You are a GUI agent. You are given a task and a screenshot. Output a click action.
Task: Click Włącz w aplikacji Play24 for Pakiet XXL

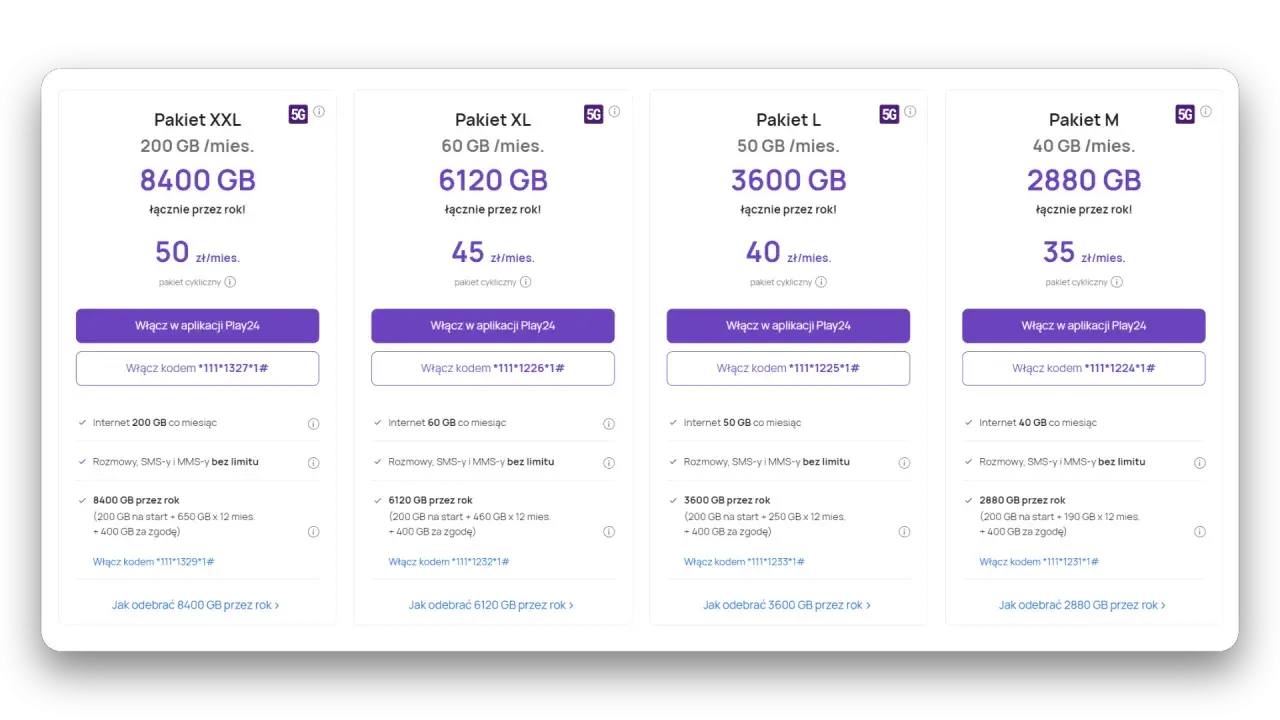click(x=198, y=326)
